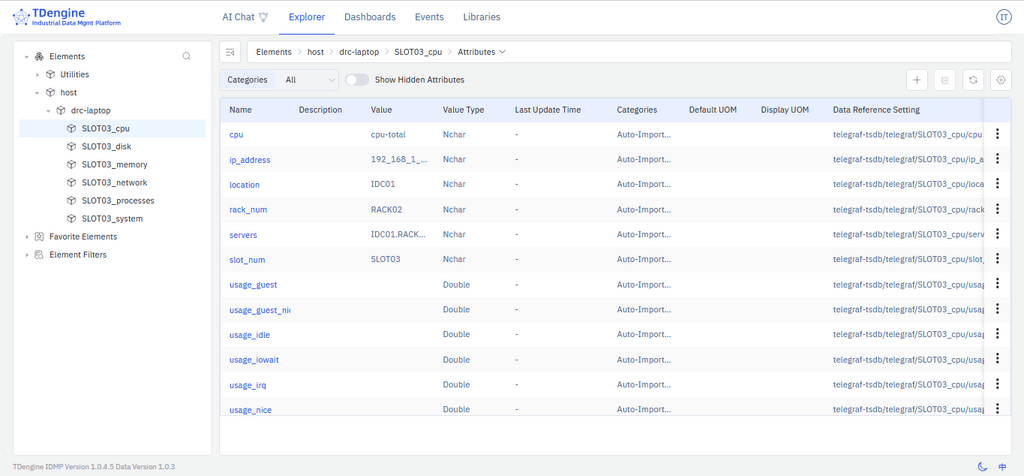Click the search icon in Elements tree
Viewport: 1024px width, 476px height.
click(186, 57)
